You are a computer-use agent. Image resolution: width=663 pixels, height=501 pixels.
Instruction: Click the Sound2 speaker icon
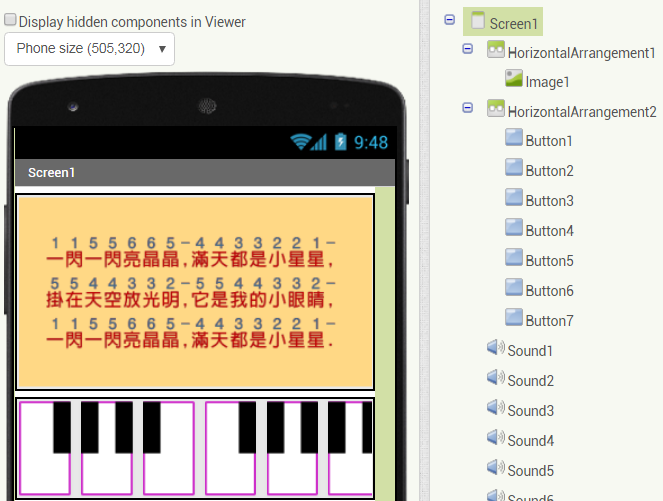tap(496, 378)
